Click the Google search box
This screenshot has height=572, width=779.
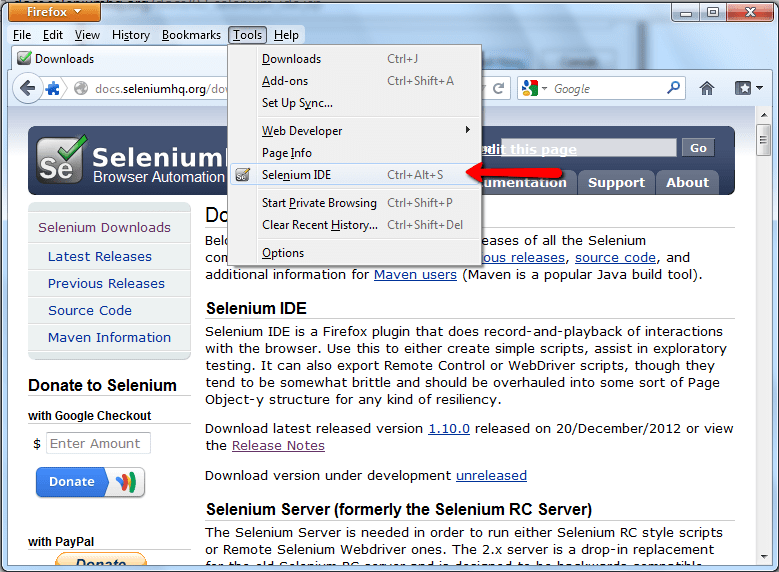pos(606,88)
